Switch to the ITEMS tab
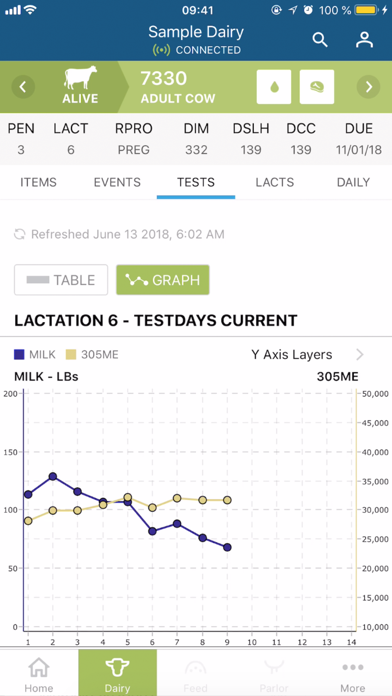This screenshot has height=696, width=392. point(39,182)
